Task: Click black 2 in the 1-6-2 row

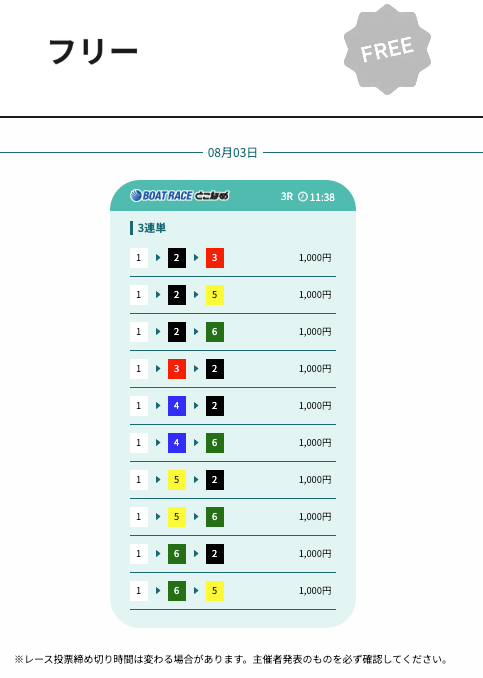Action: click(x=215, y=554)
